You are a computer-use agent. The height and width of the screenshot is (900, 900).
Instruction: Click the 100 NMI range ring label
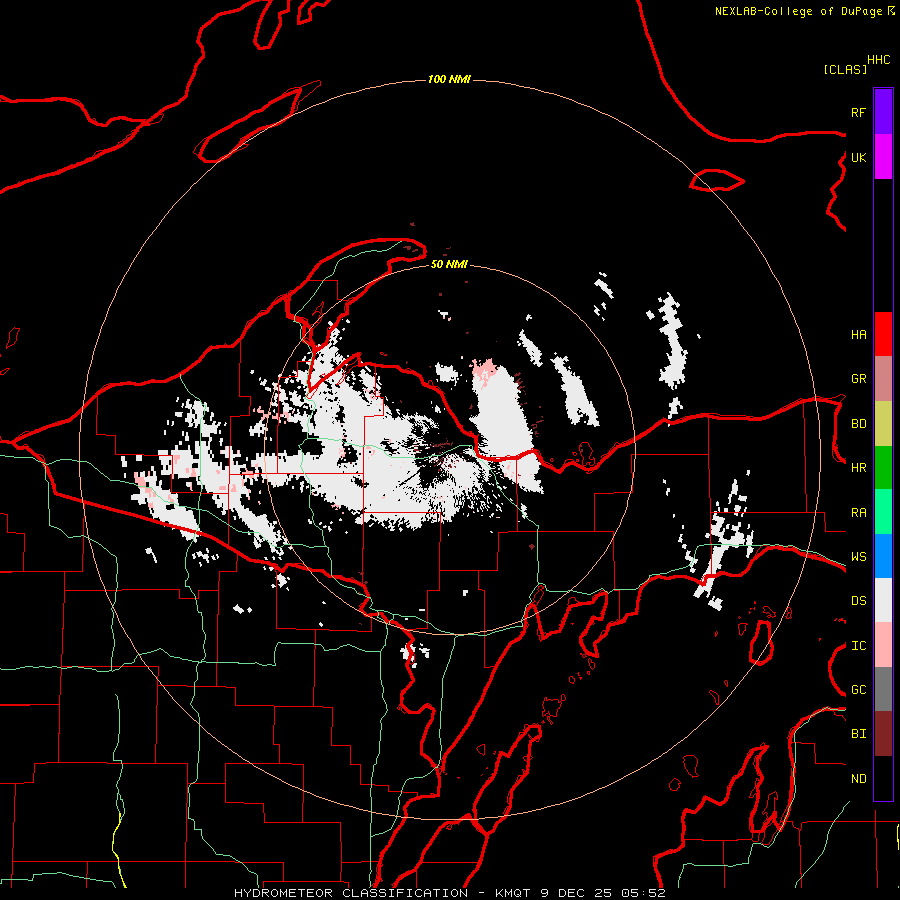click(449, 79)
